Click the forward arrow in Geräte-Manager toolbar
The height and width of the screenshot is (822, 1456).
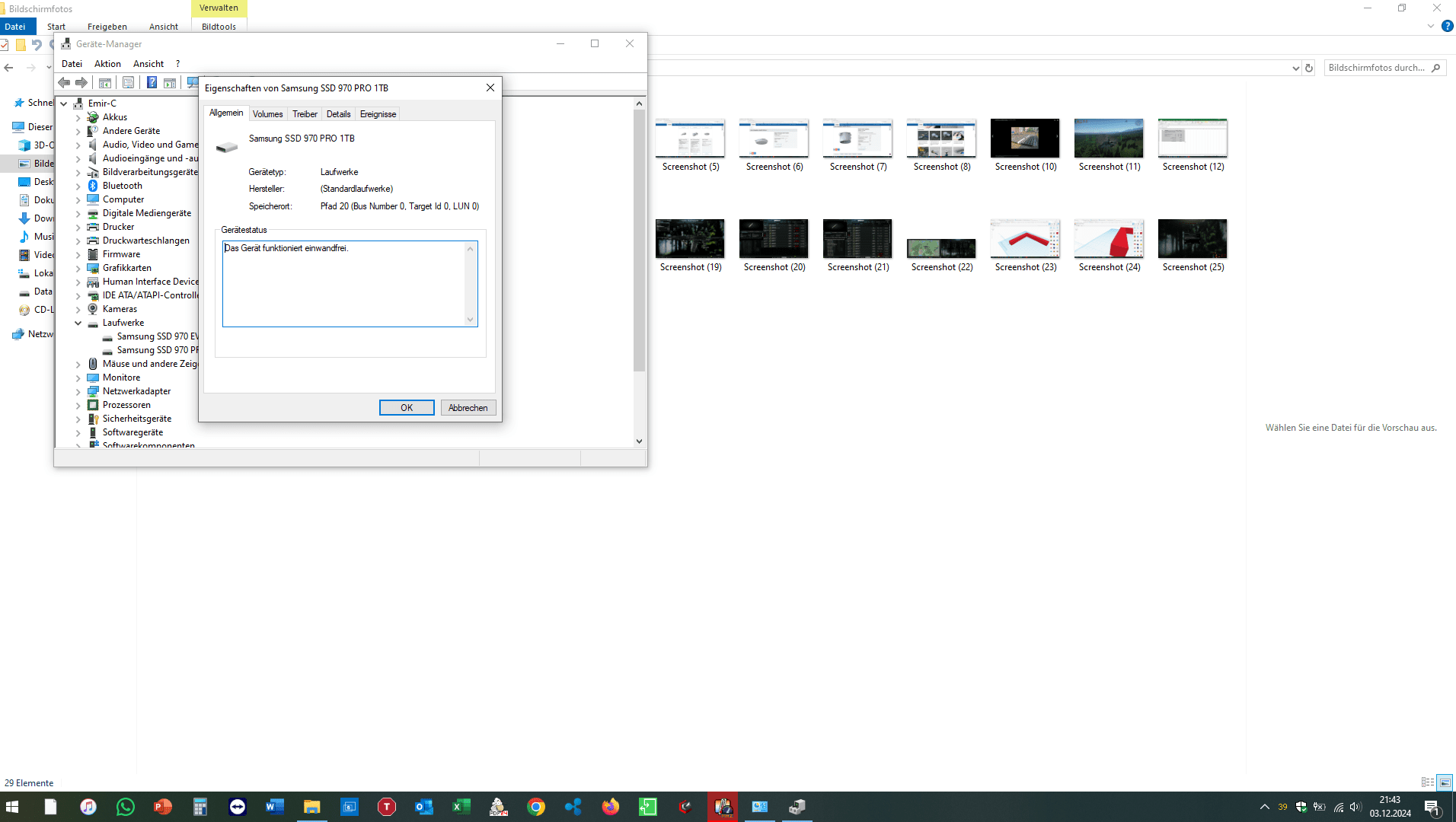[81, 83]
